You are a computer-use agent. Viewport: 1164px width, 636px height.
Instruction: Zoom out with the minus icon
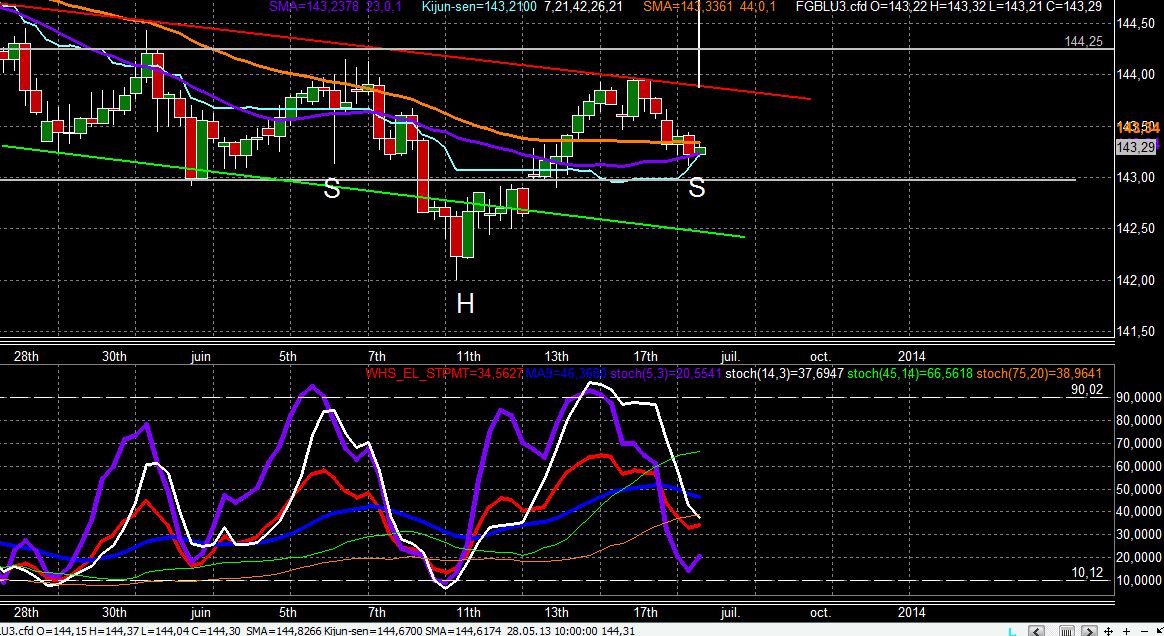[1144, 632]
